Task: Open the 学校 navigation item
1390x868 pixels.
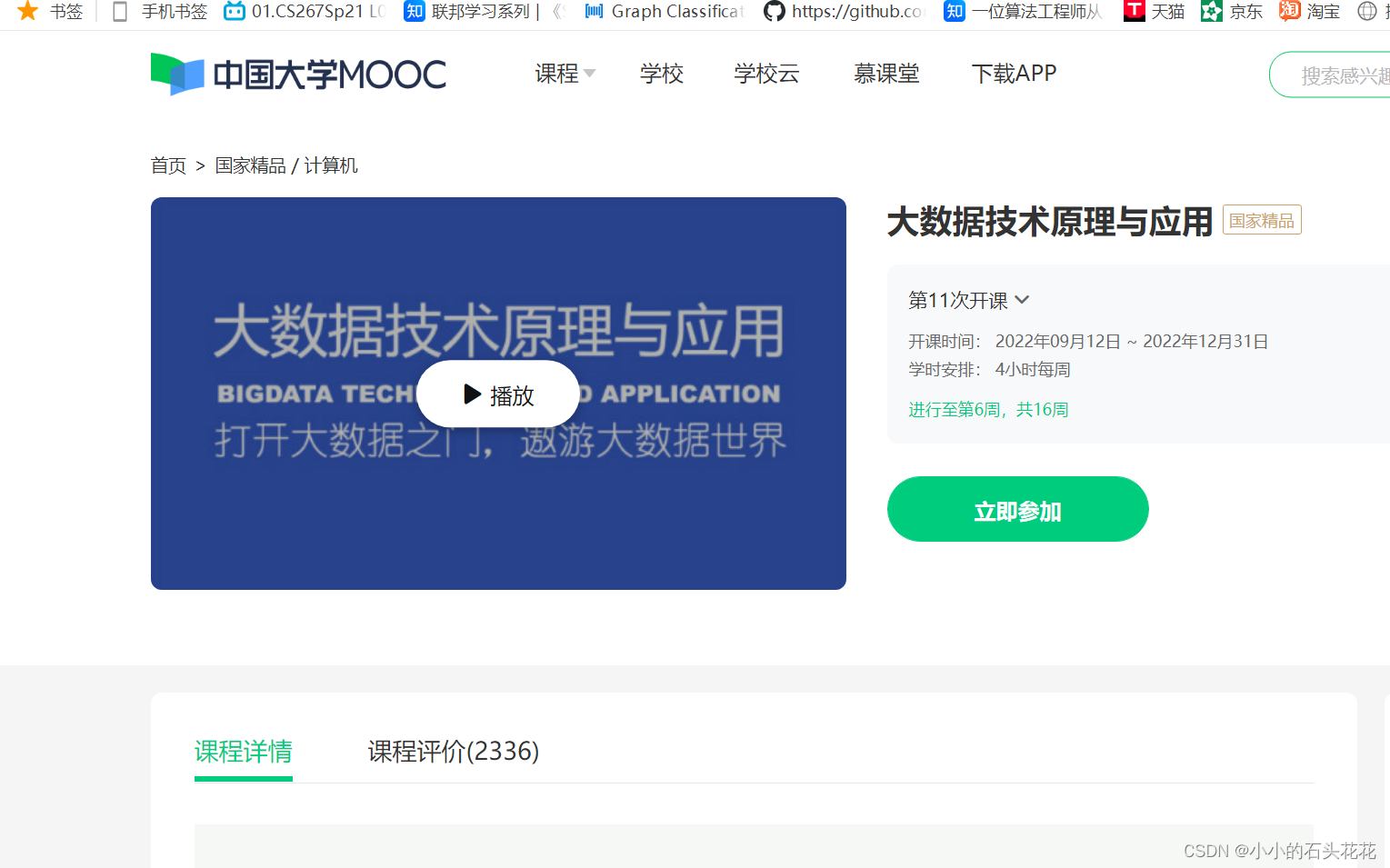Action: click(x=662, y=74)
